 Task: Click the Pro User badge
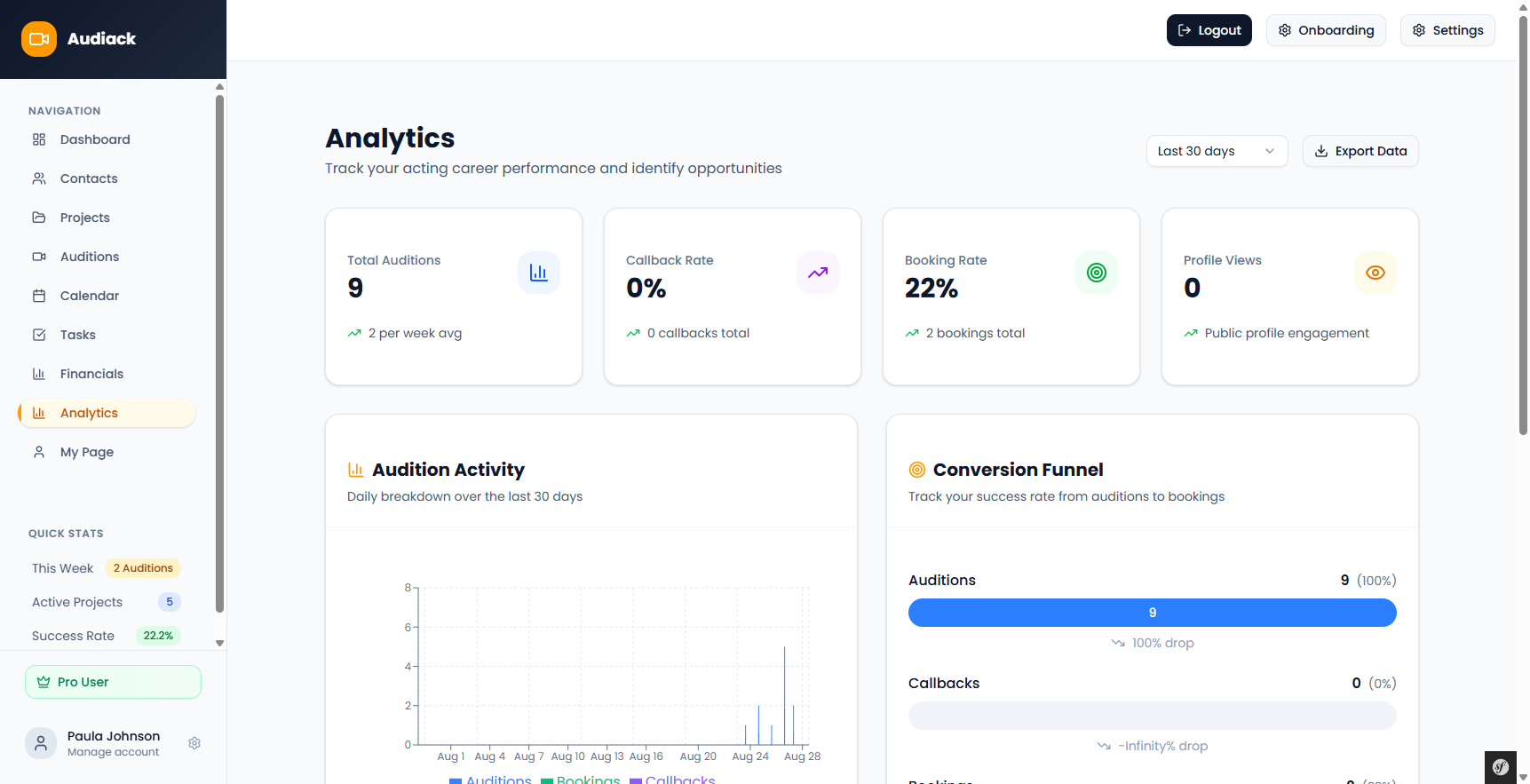pos(113,682)
